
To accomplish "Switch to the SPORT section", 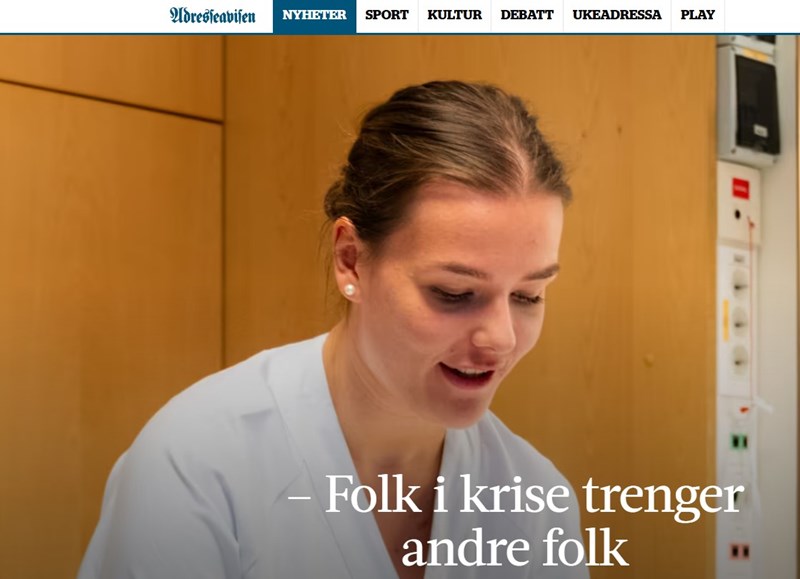I will (387, 15).
